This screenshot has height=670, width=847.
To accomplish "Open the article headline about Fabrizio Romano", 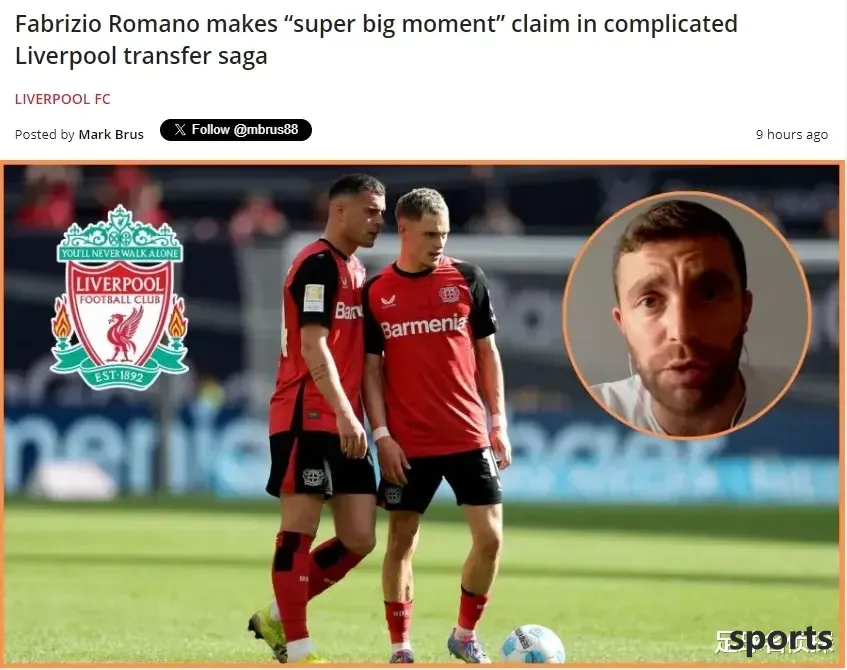I will [x=376, y=39].
